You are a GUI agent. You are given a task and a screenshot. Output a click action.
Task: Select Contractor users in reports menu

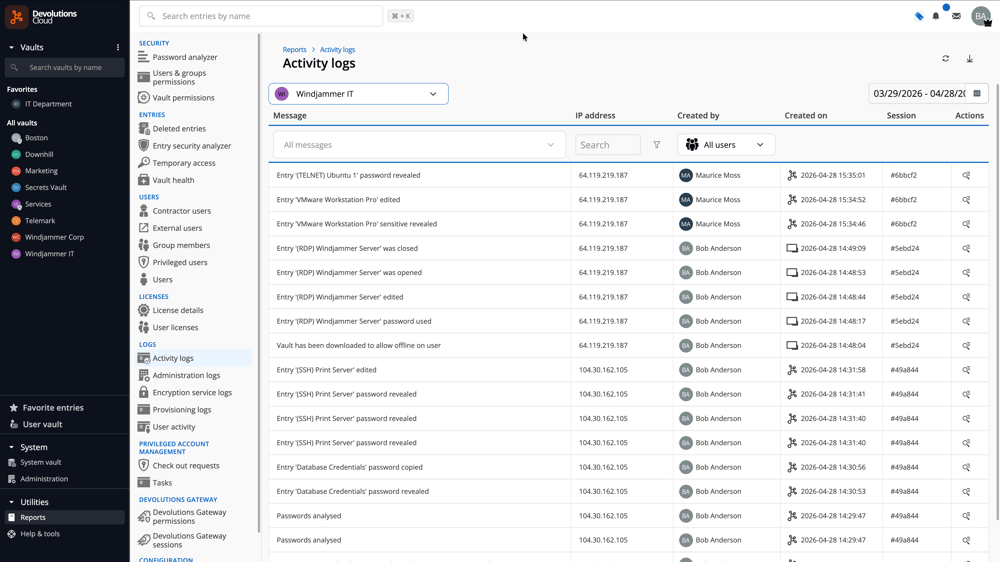click(x=182, y=211)
